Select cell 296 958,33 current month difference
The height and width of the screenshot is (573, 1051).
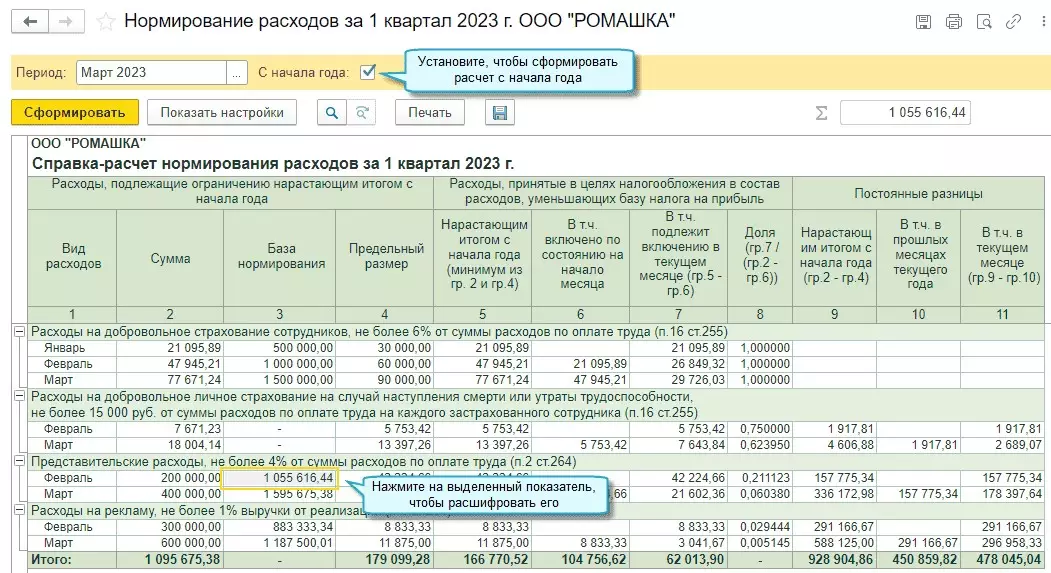coord(1002,543)
